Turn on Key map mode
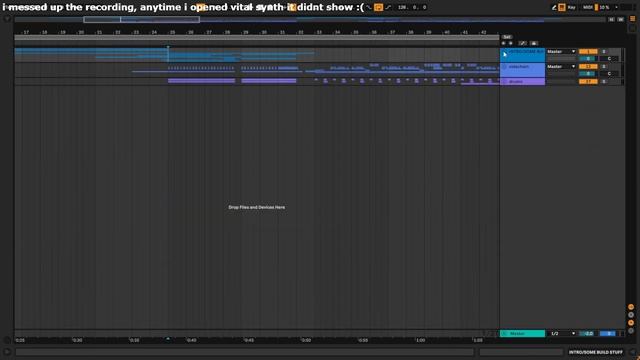 point(571,7)
